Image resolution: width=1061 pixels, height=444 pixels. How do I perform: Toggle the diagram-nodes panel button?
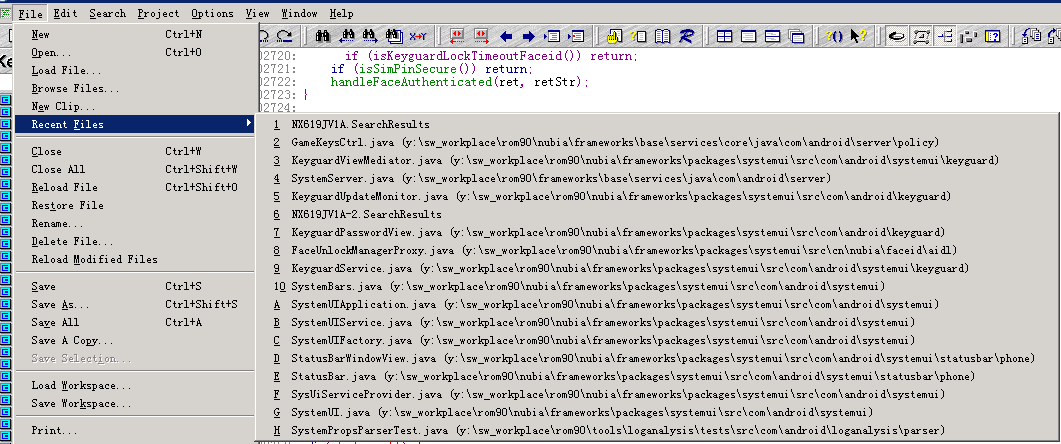pos(921,36)
